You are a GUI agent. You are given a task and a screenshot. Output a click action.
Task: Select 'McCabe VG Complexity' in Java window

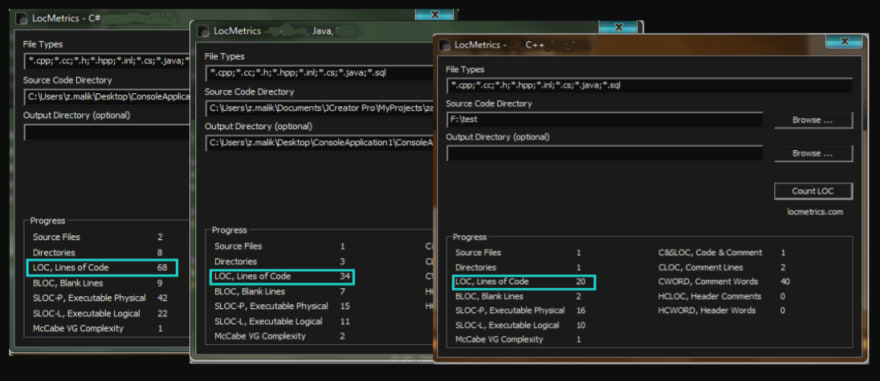[x=260, y=337]
